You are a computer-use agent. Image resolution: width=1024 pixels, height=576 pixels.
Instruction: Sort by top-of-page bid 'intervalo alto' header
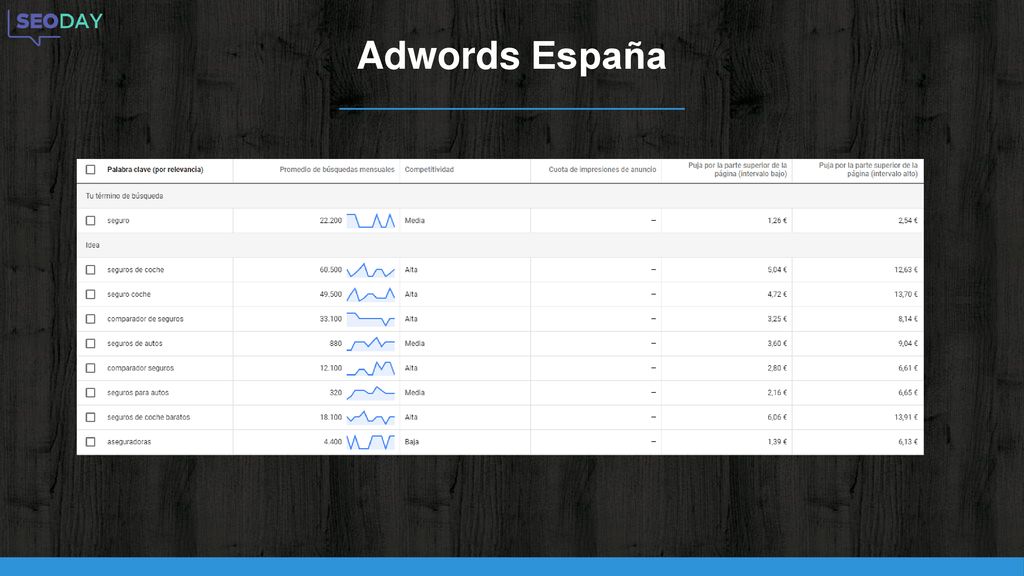(x=868, y=170)
